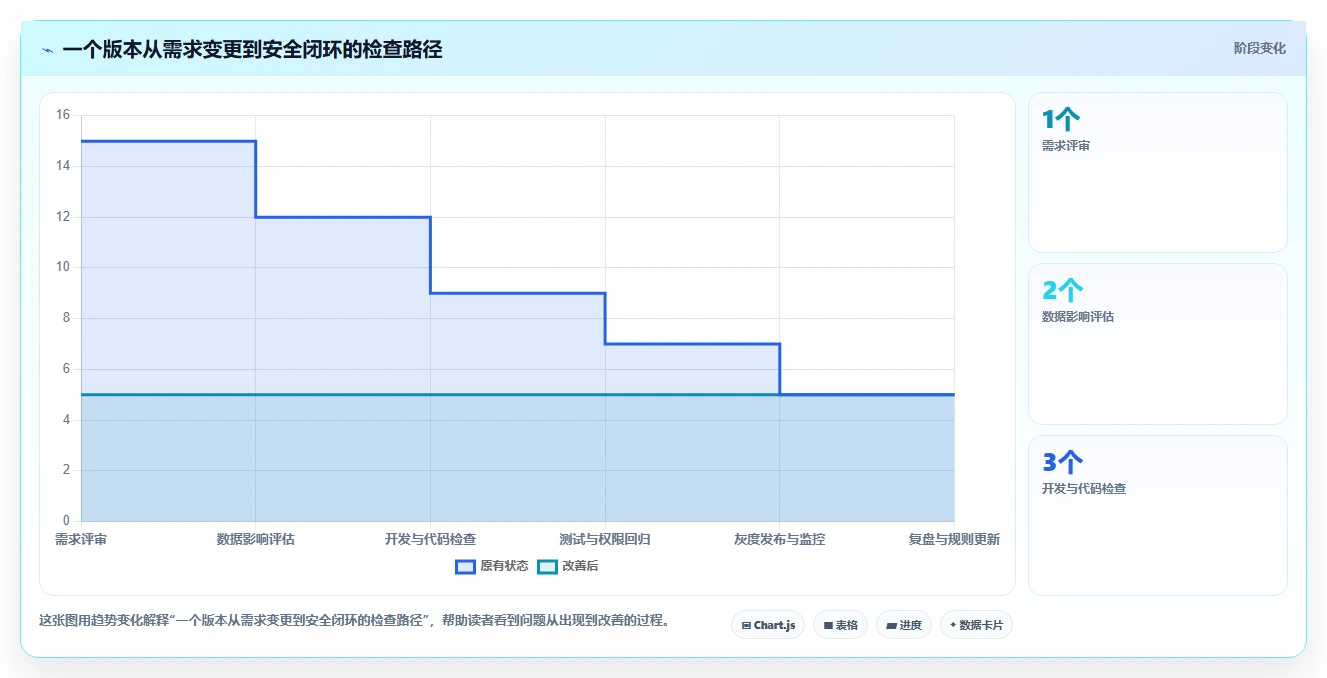
Task: Click the 复盘与规则更新 x-axis label
Action: pos(954,539)
